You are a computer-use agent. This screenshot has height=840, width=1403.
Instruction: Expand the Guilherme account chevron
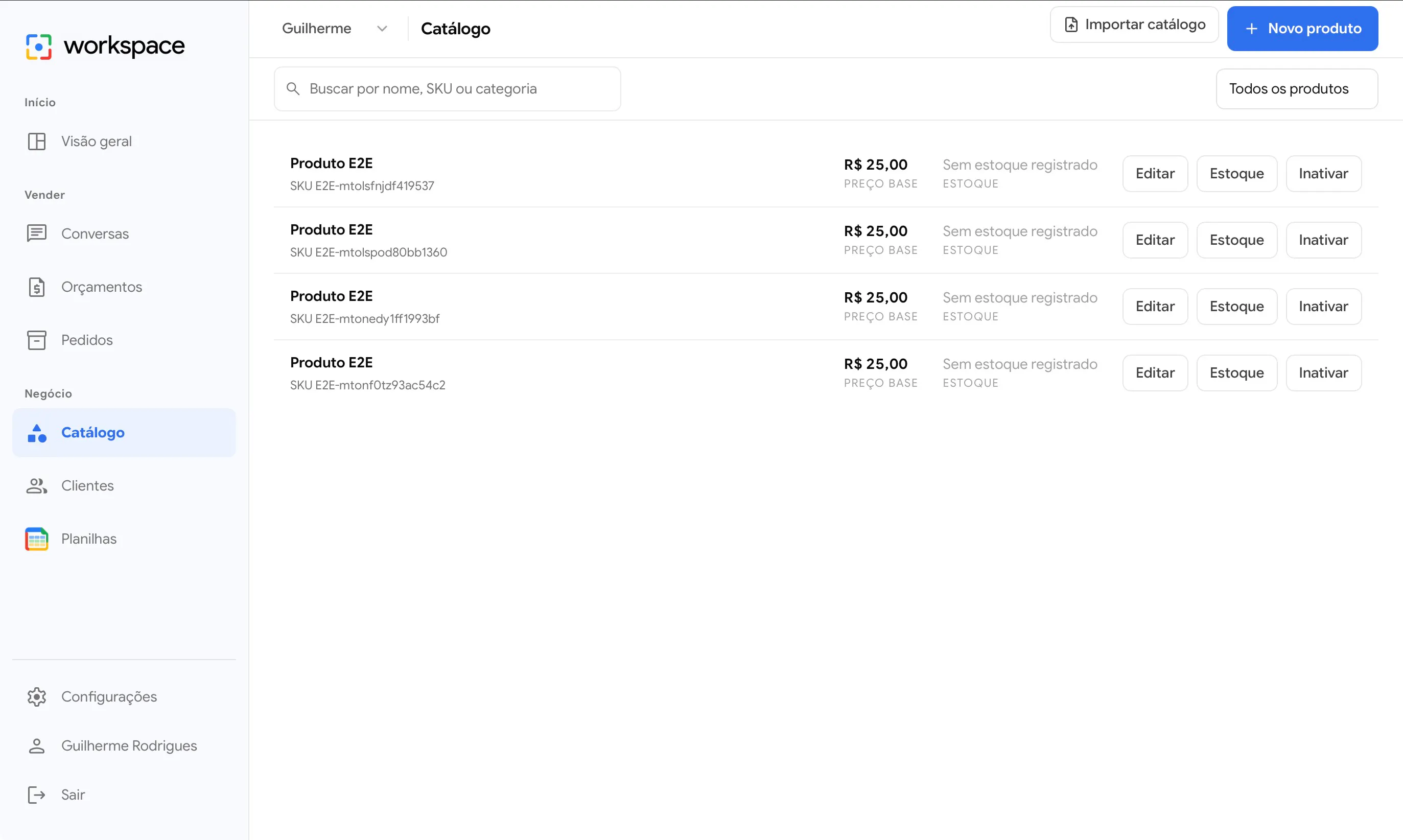tap(382, 29)
